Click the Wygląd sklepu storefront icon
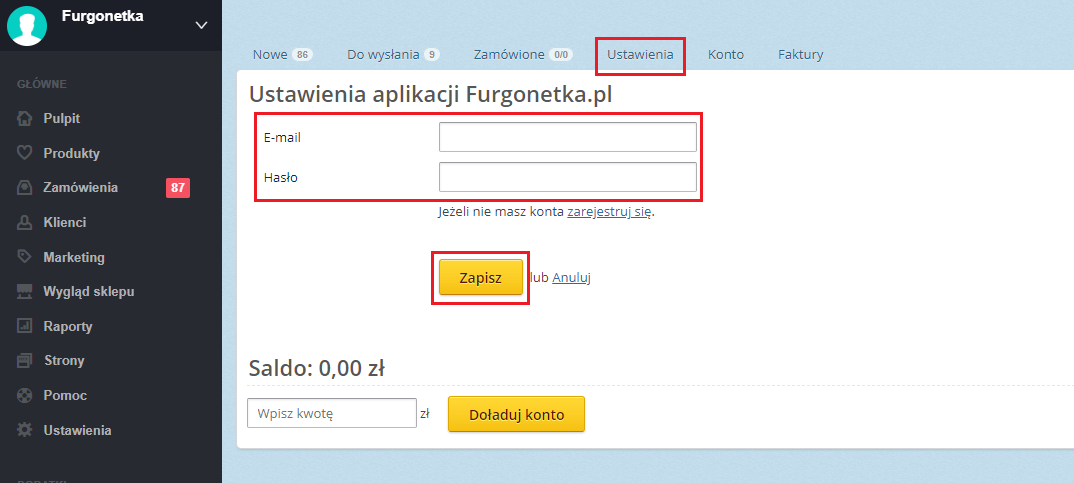This screenshot has height=483, width=1074. [25, 292]
